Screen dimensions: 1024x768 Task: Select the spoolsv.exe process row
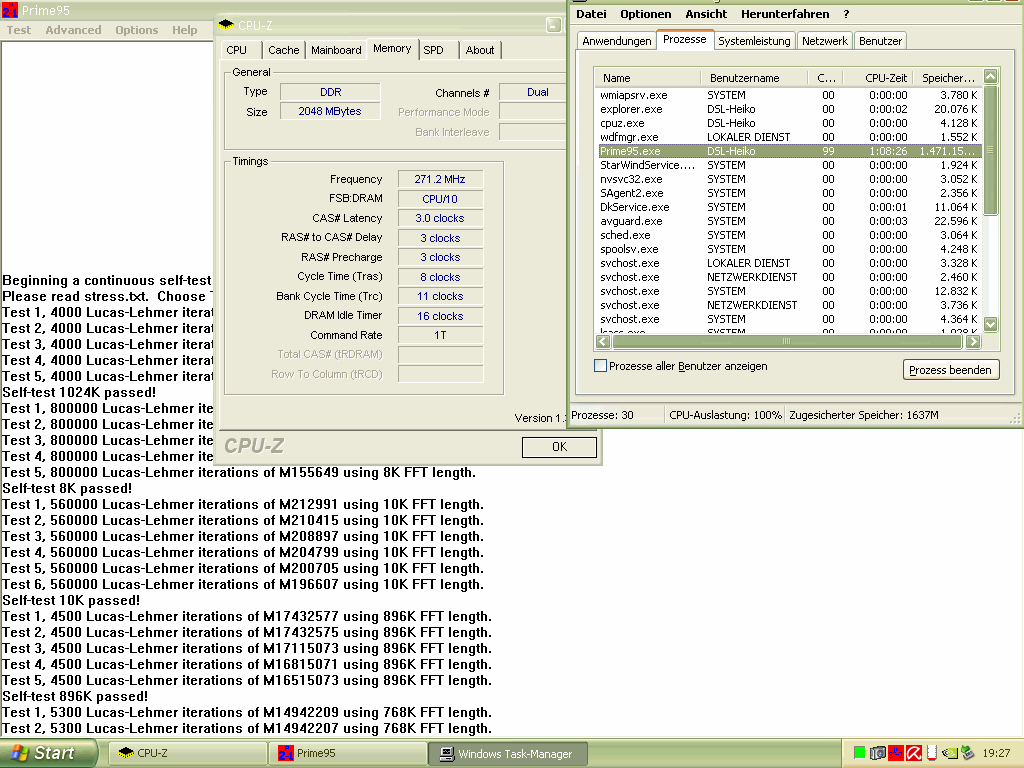click(788, 249)
